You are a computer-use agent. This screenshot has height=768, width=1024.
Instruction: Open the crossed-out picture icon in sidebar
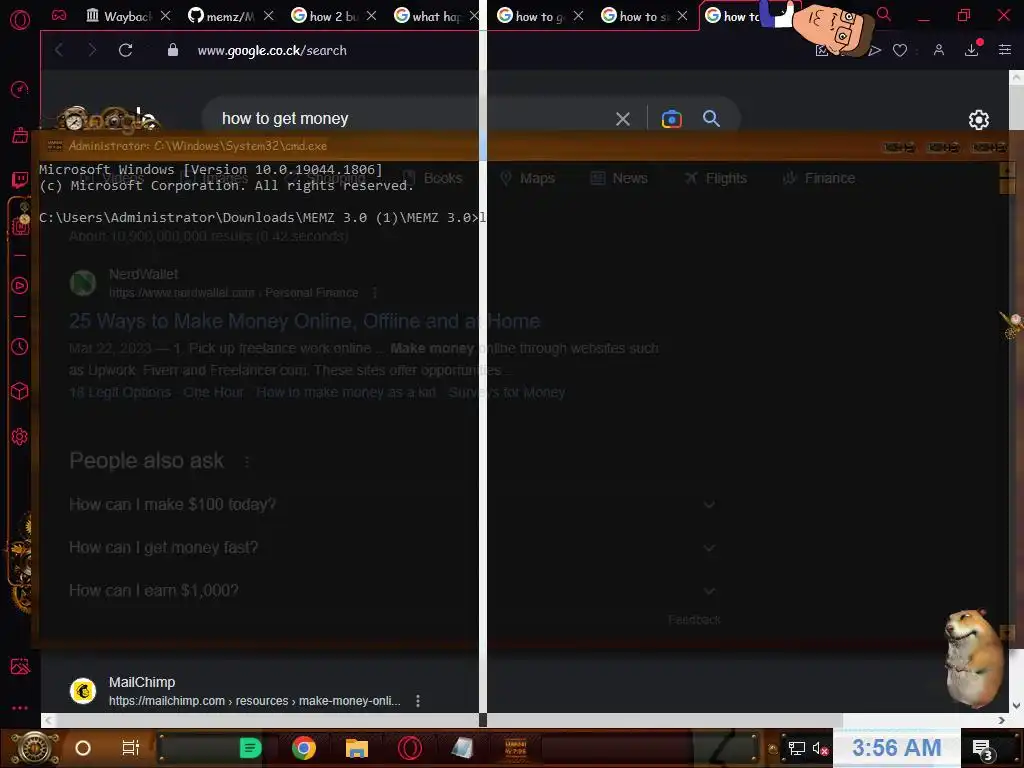tap(20, 666)
